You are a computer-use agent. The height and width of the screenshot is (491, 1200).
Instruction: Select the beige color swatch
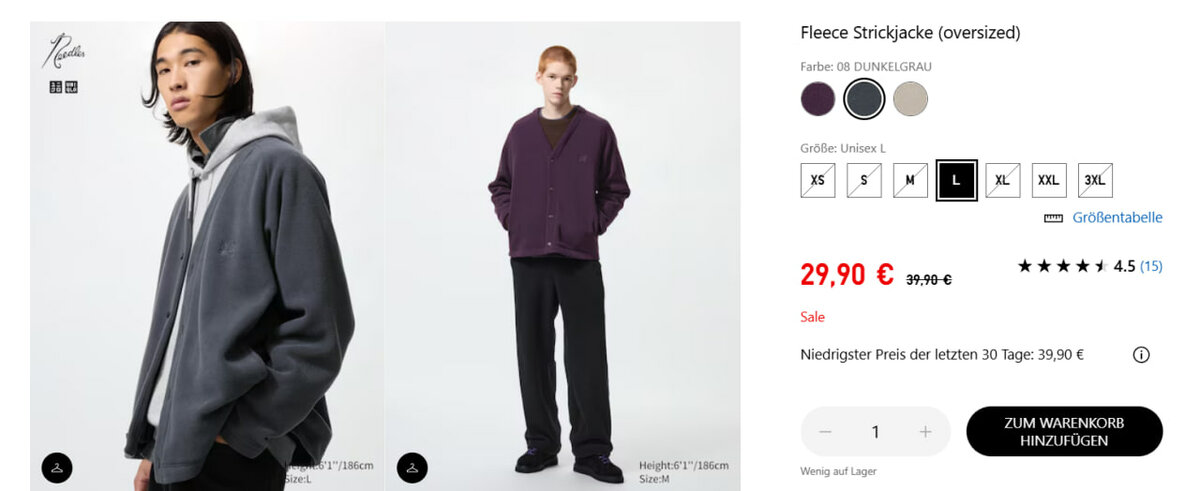tap(910, 99)
